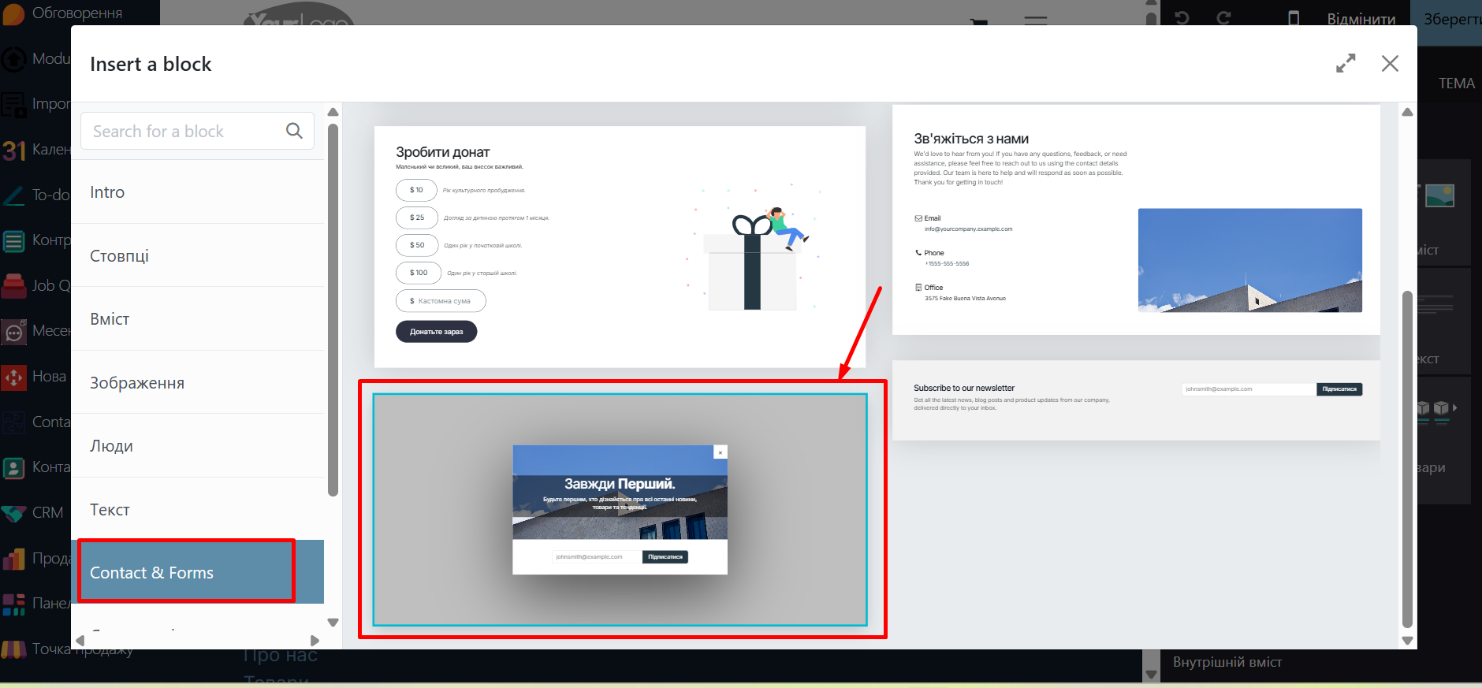Screen dimensions: 1482x688
Task: Click the block list scroll down arrow
Action: (1408, 640)
